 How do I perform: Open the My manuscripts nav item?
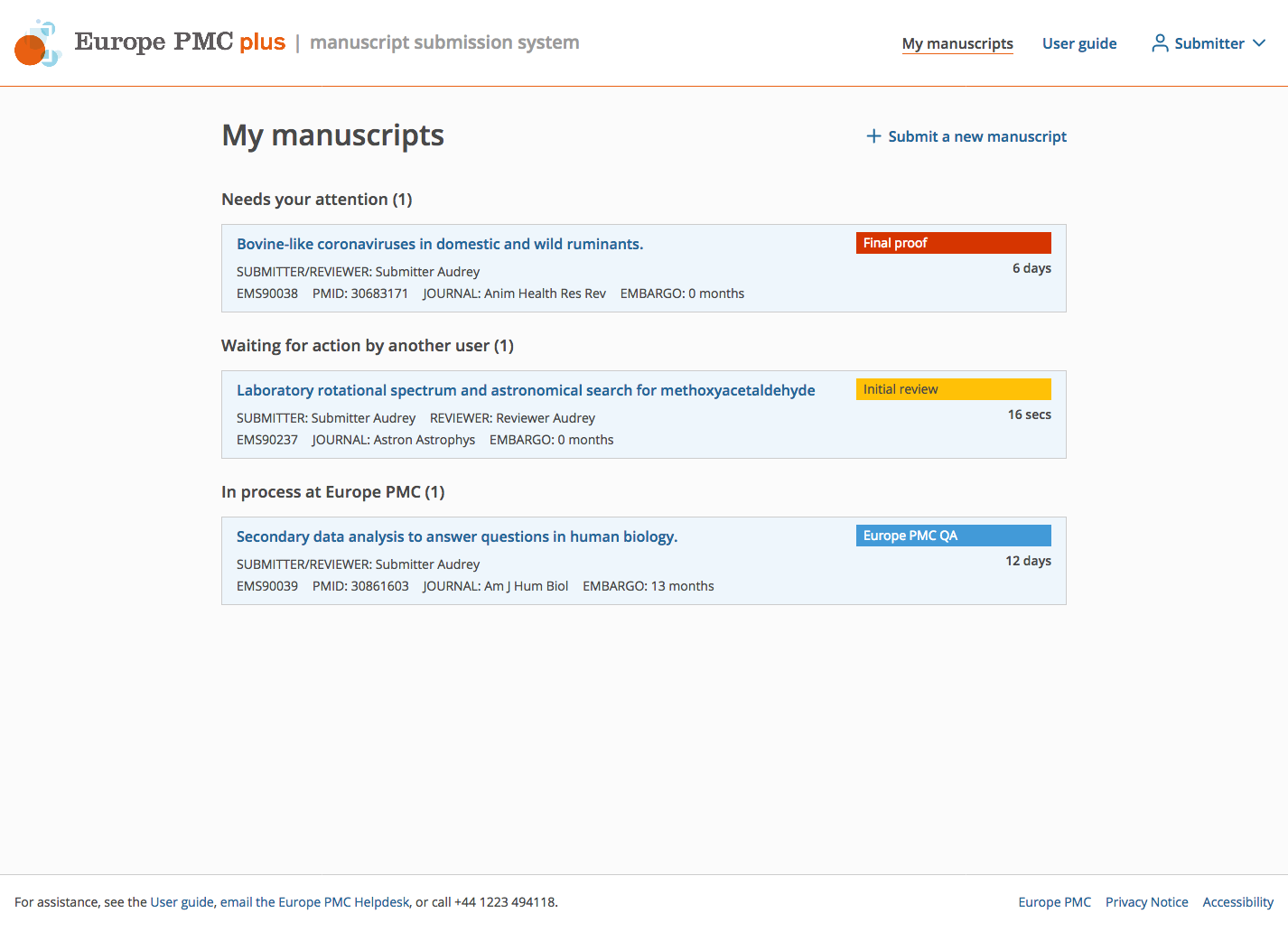[957, 43]
